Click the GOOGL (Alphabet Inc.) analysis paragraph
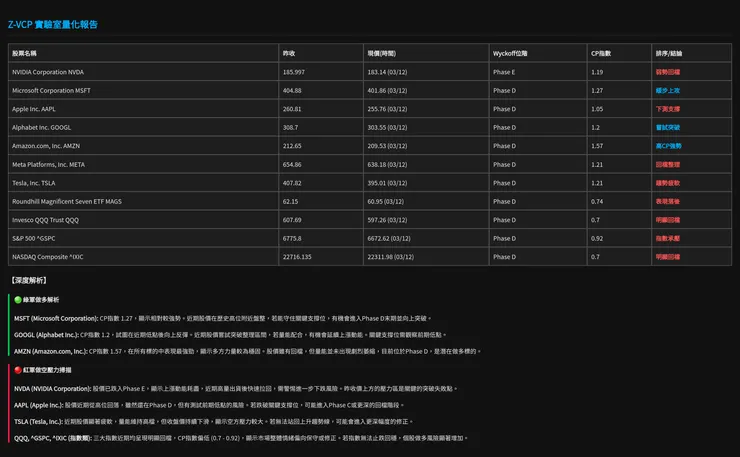740x457 pixels. coord(230,335)
